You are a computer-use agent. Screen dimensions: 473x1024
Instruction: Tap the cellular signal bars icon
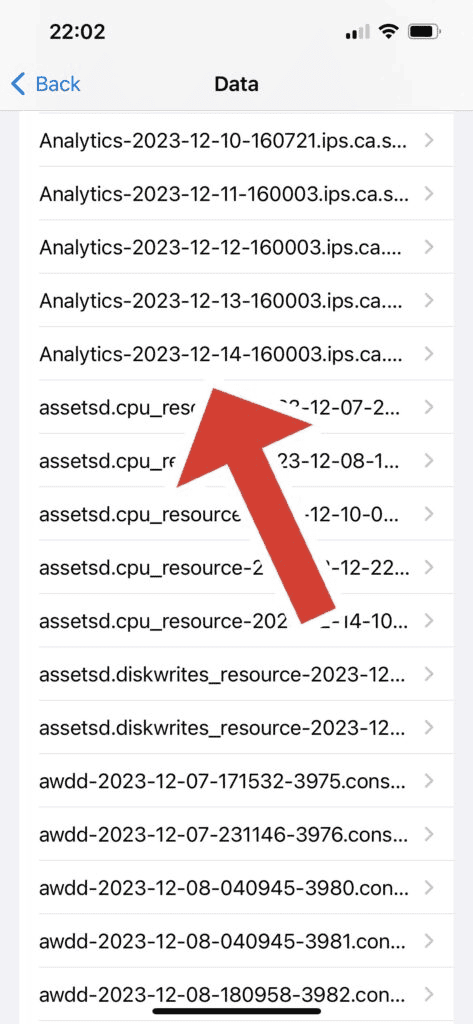(x=357, y=31)
